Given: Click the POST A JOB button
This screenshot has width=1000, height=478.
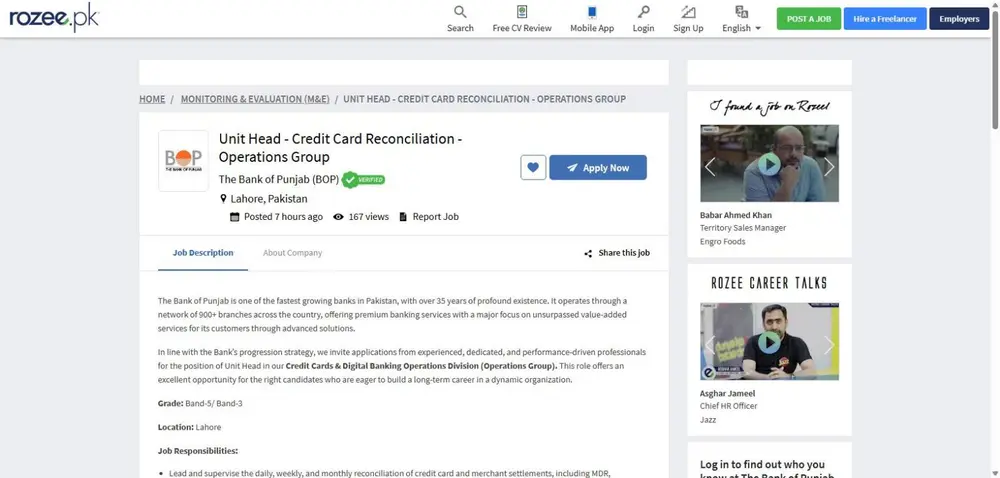Looking at the screenshot, I should point(809,19).
